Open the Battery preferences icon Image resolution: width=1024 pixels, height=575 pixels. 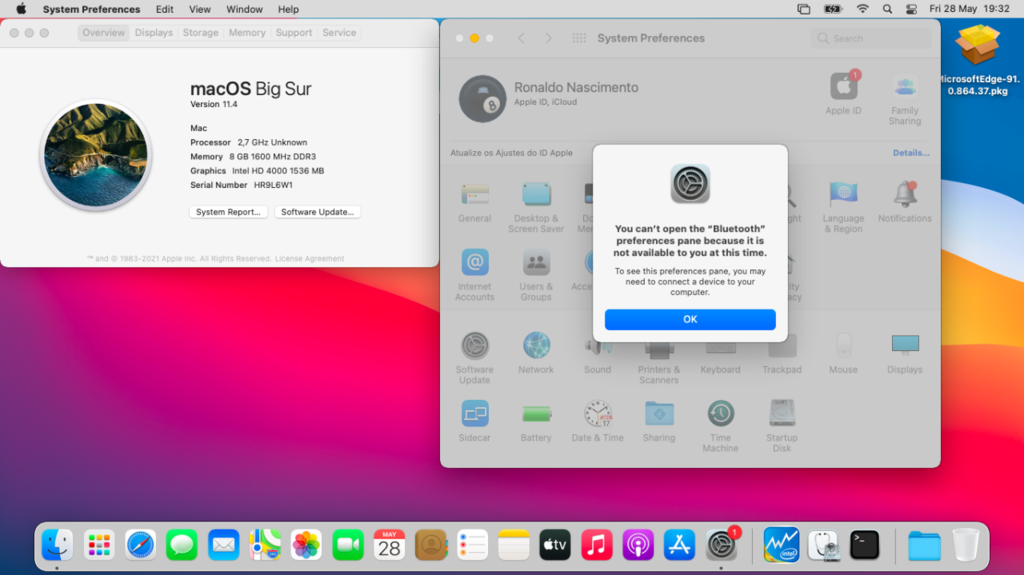pos(536,414)
